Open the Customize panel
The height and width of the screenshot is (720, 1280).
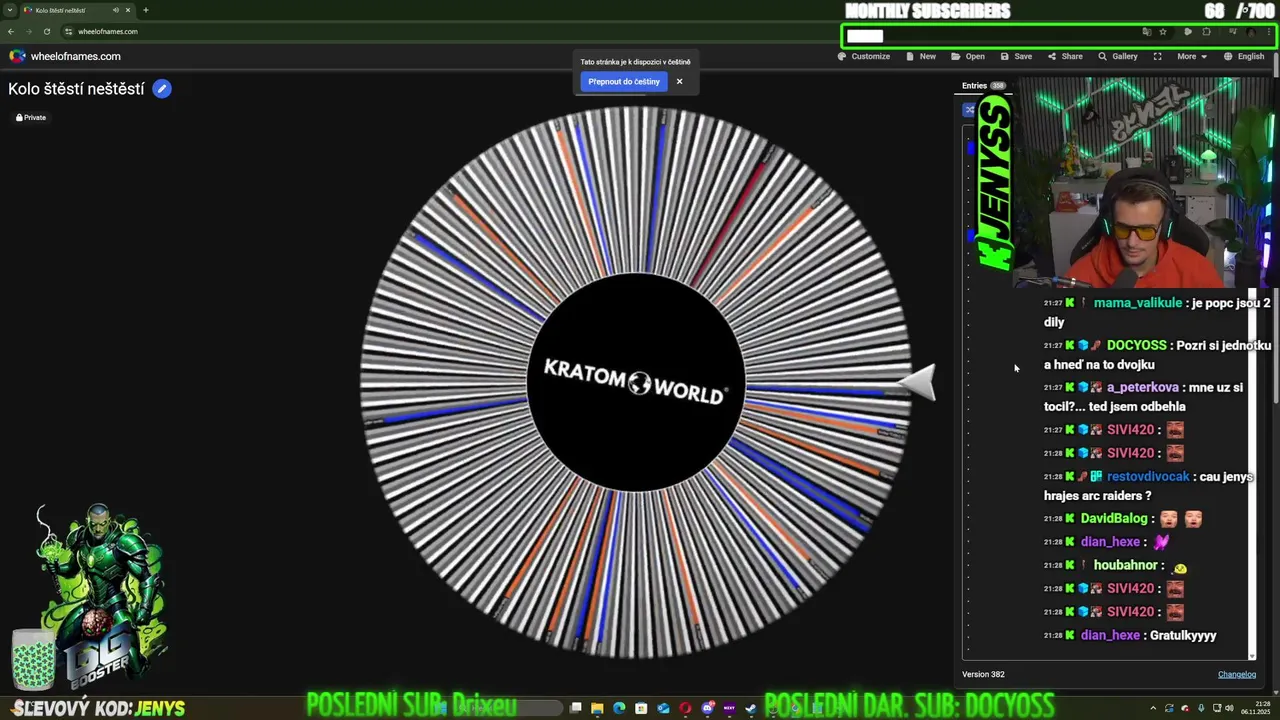tap(864, 56)
